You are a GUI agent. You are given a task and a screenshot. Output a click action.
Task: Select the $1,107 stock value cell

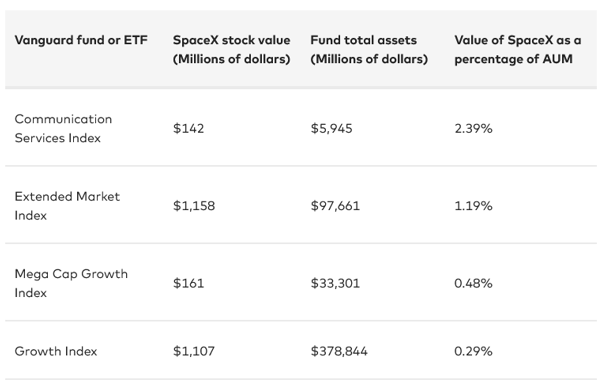click(194, 351)
